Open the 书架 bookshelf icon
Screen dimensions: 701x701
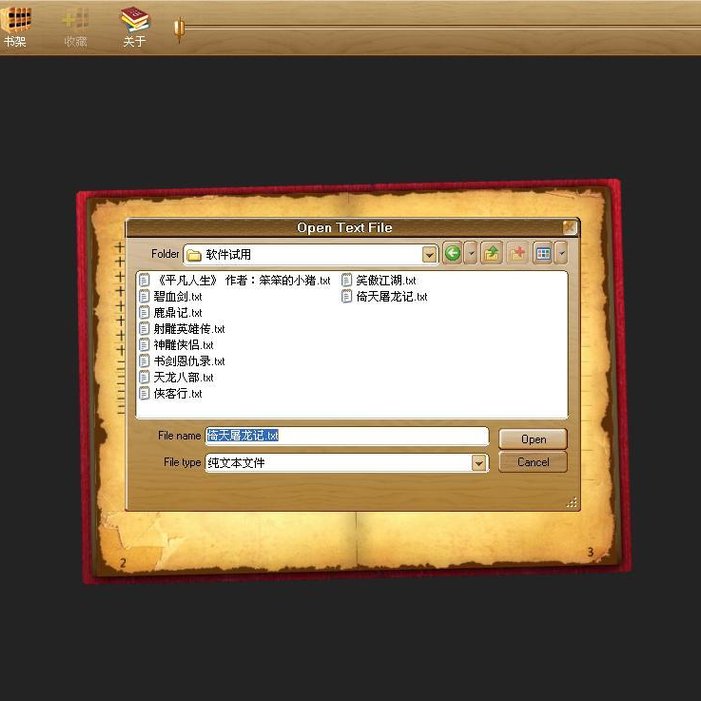(15, 26)
